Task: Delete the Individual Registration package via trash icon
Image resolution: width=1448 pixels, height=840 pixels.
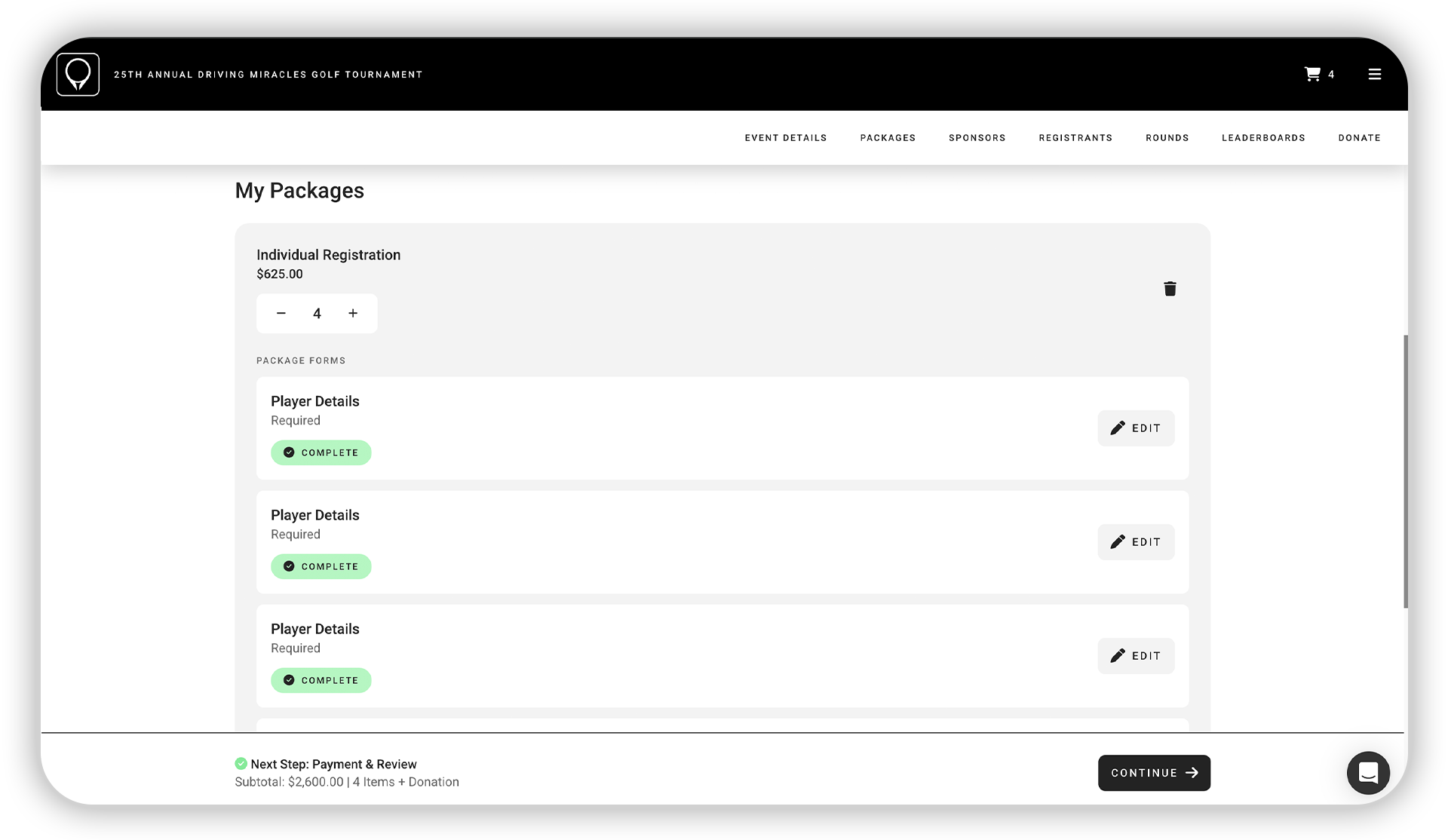Action: [1170, 289]
